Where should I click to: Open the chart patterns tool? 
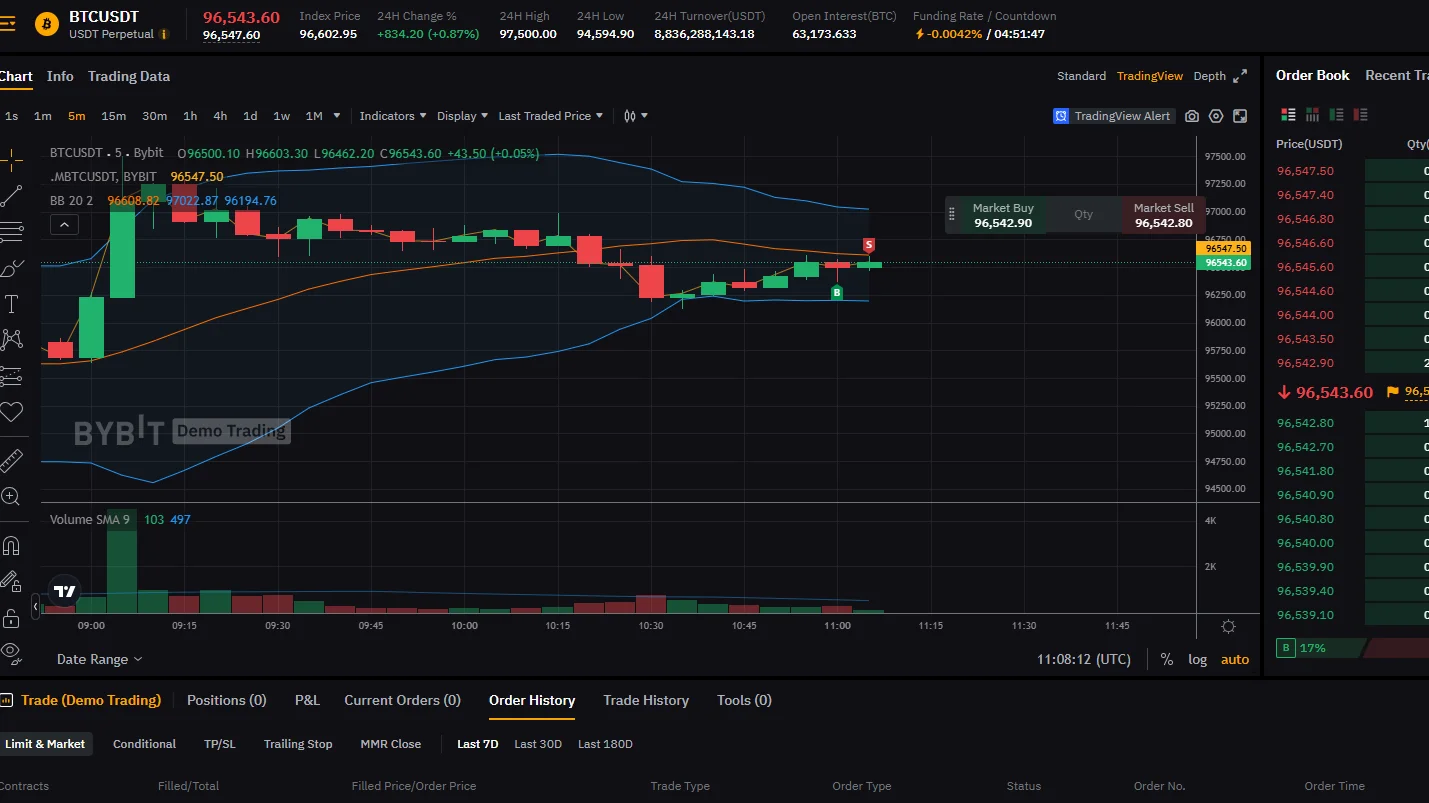click(x=11, y=340)
